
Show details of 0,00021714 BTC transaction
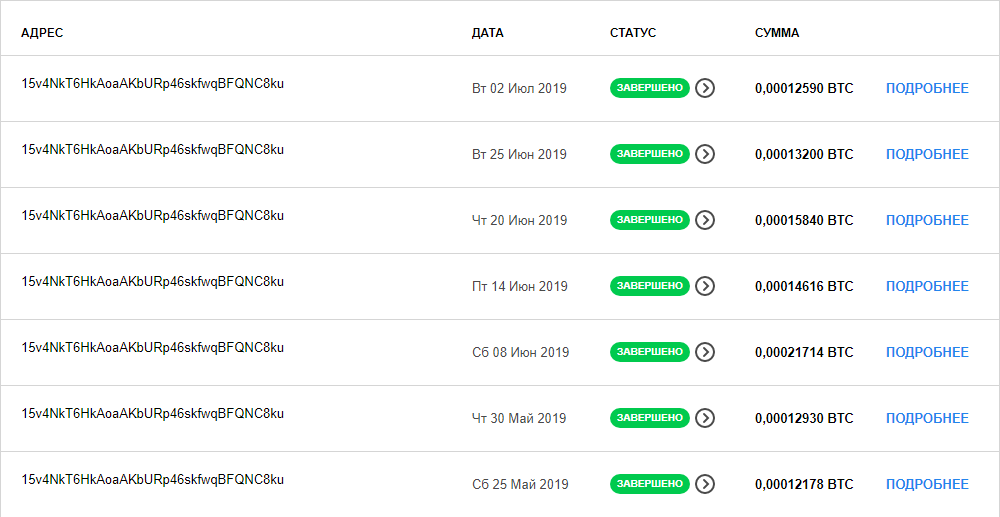927,353
